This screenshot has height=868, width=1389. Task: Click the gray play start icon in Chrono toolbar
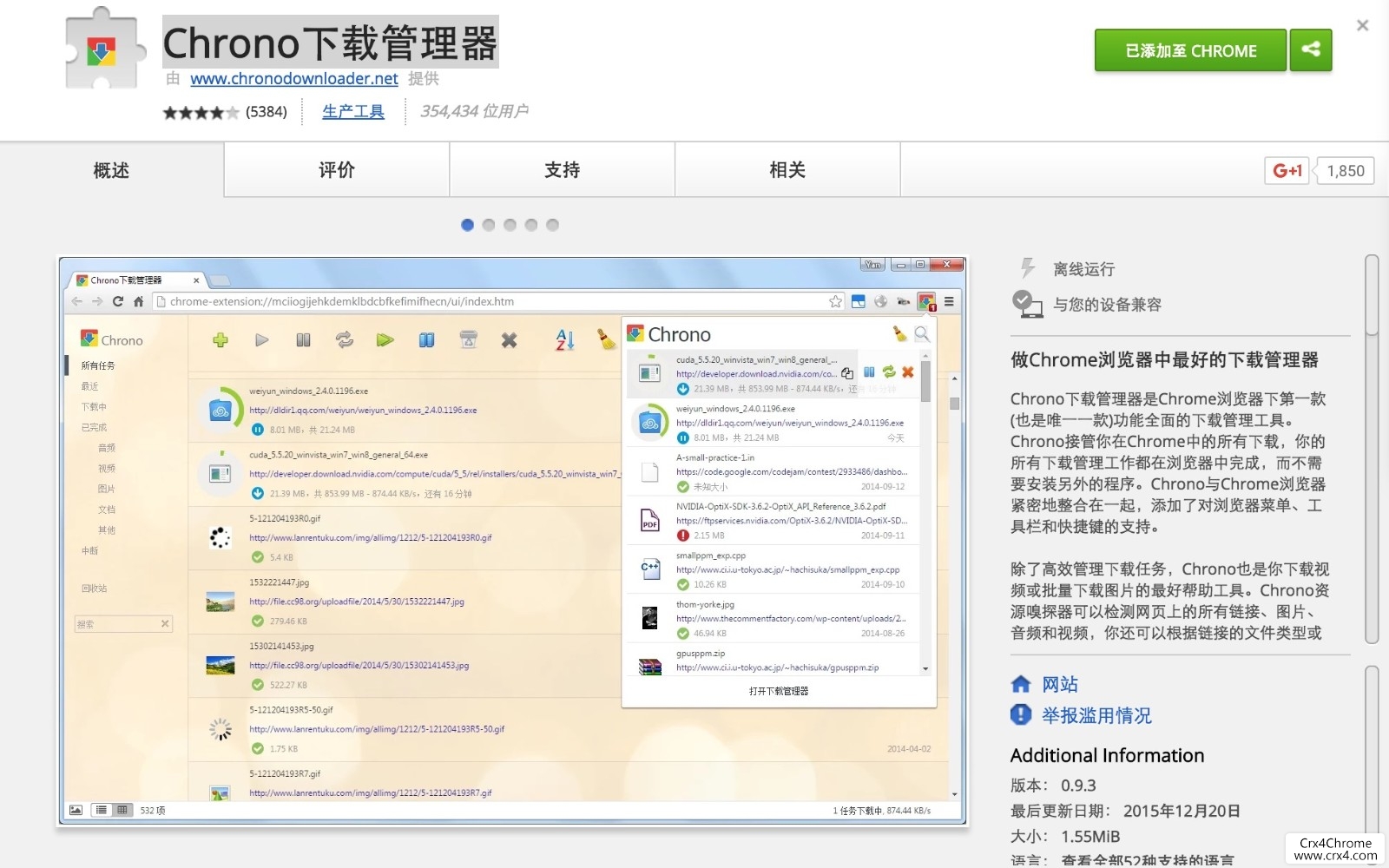tap(261, 340)
